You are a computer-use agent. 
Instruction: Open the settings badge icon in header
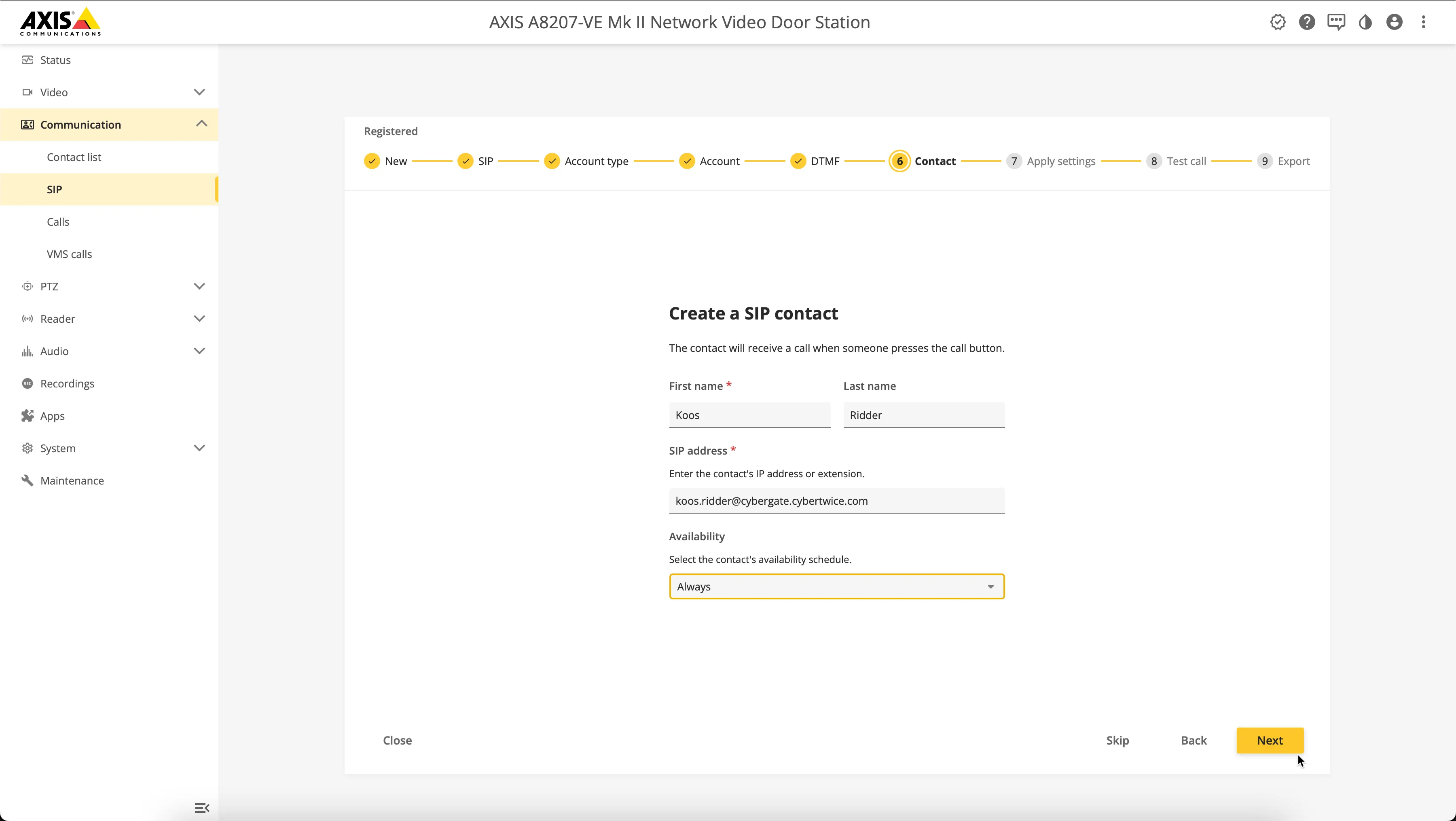click(1277, 22)
